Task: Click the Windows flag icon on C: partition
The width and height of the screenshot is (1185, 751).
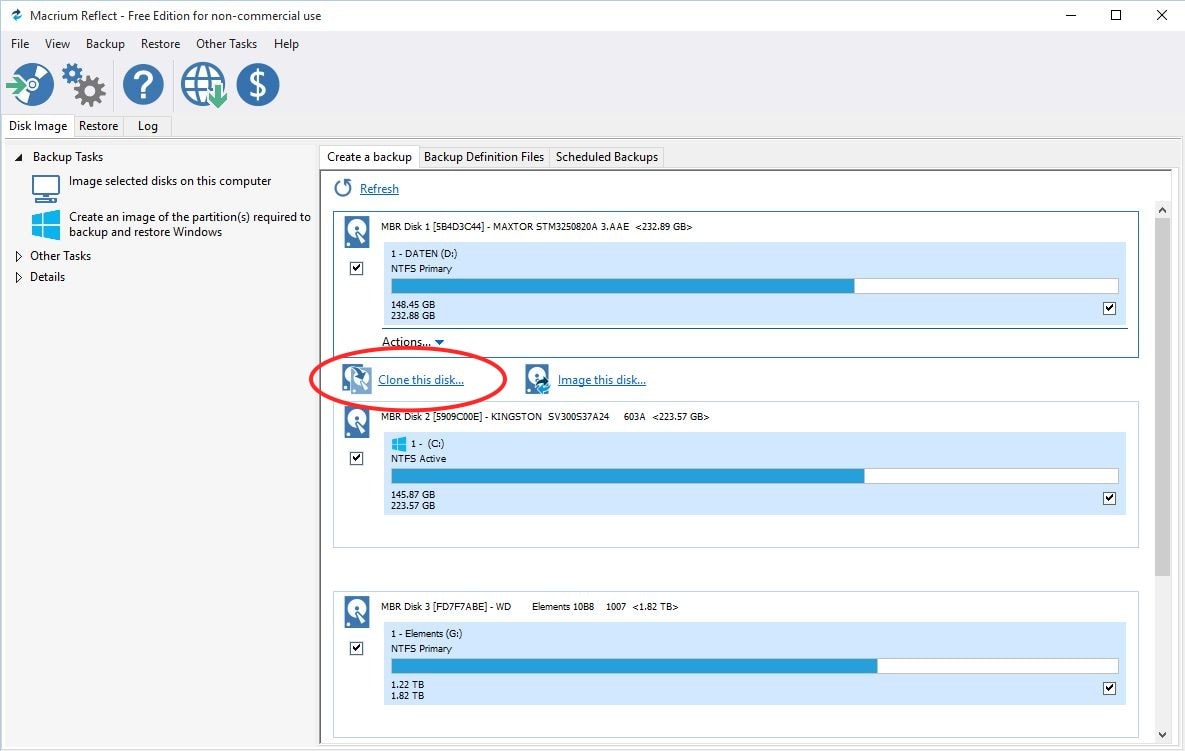Action: pyautogui.click(x=399, y=444)
